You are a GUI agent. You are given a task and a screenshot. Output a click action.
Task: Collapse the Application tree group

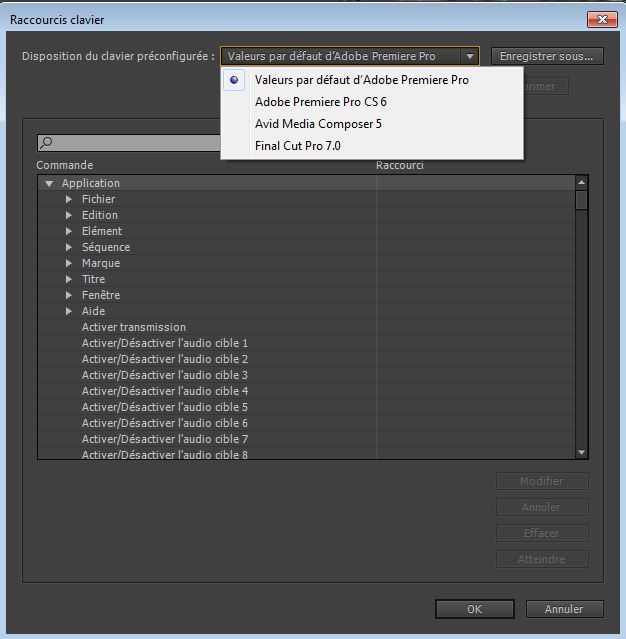tap(49, 184)
